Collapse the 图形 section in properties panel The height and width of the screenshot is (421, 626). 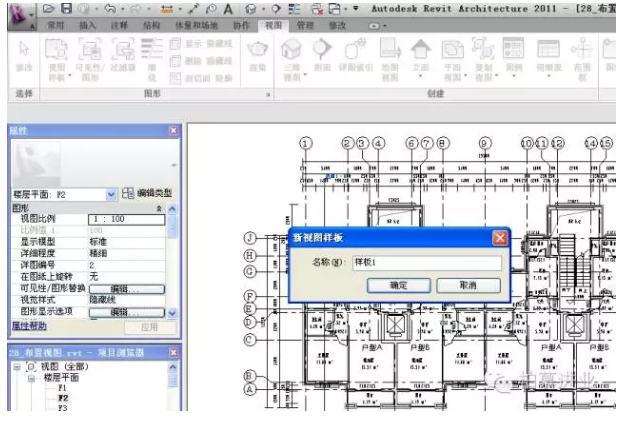pyautogui.click(x=159, y=208)
